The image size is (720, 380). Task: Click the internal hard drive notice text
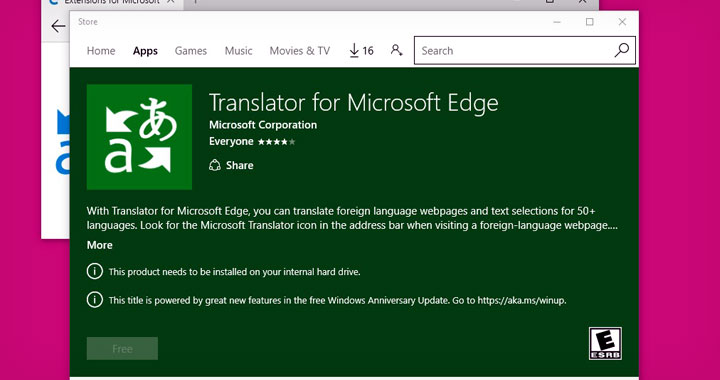click(235, 272)
